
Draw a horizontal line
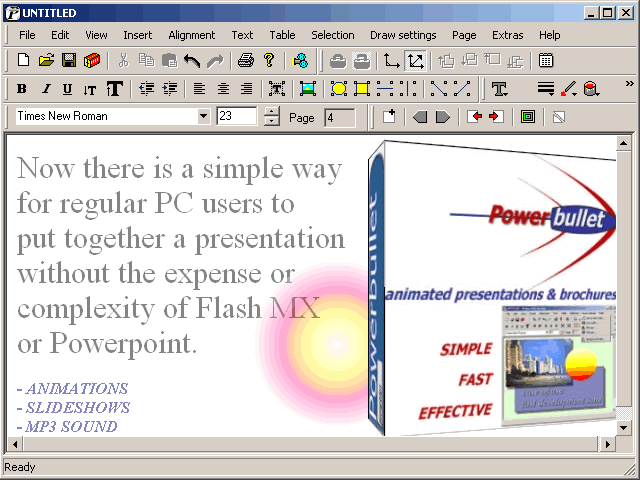pyautogui.click(x=385, y=89)
